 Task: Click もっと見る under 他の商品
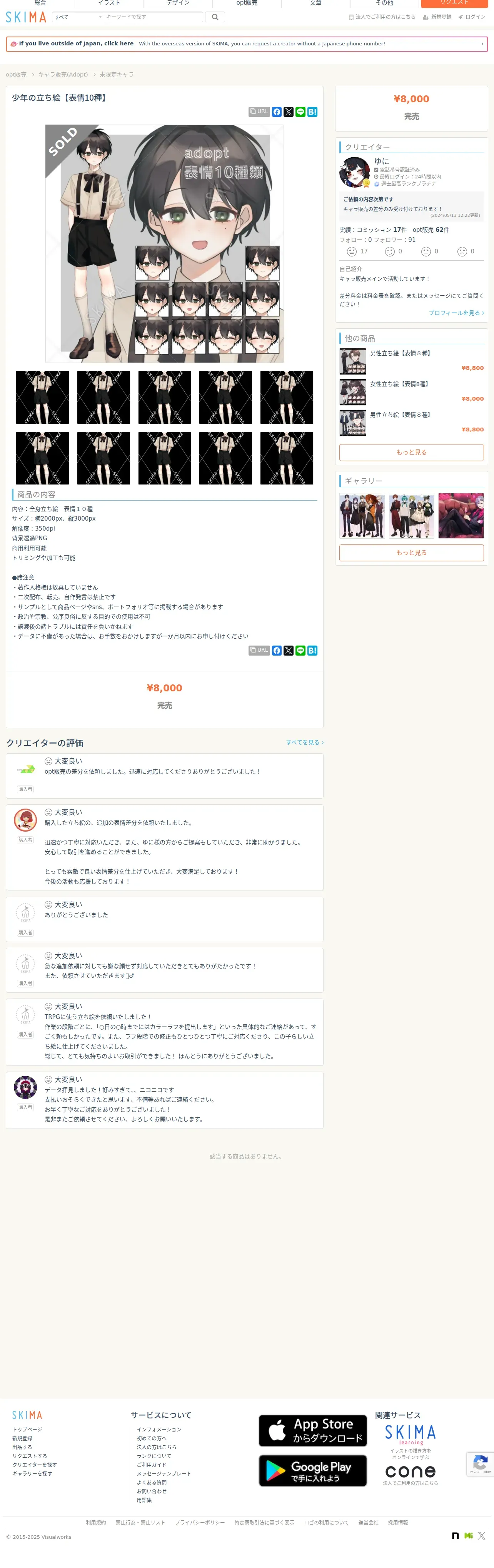pyautogui.click(x=412, y=452)
